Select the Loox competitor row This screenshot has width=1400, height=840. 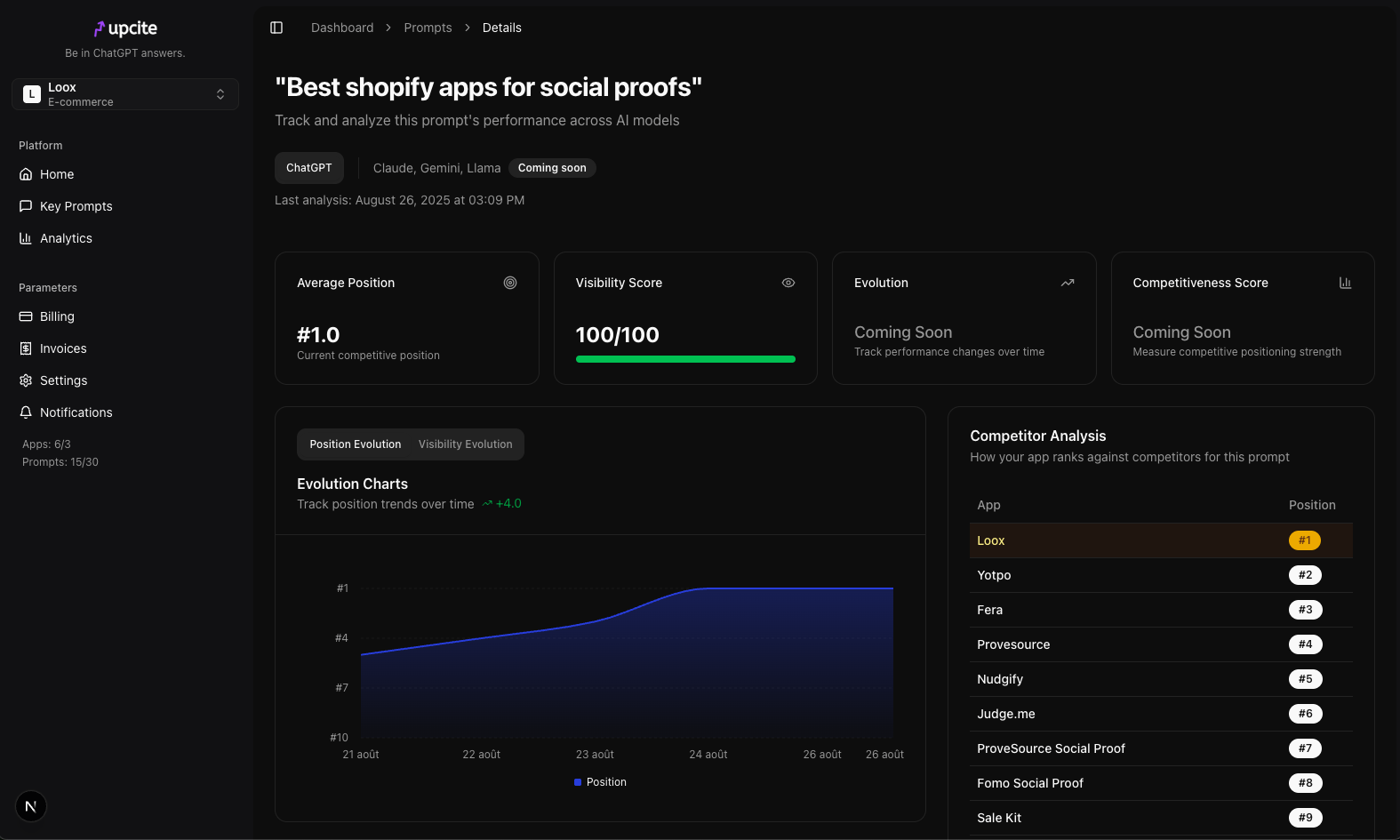[1161, 540]
